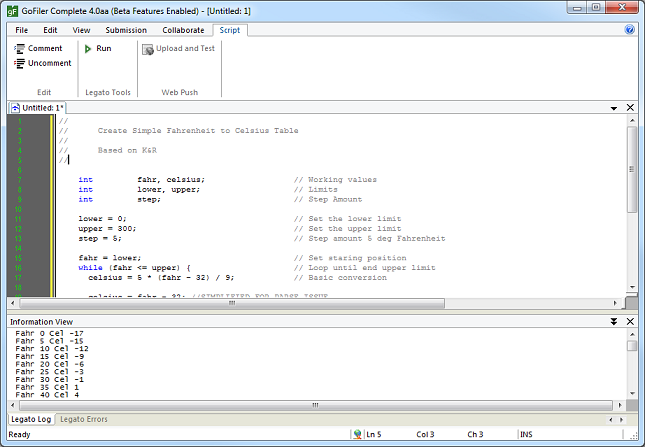Click the editor horizontal scrollbar thumb

pyautogui.click(x=232, y=303)
